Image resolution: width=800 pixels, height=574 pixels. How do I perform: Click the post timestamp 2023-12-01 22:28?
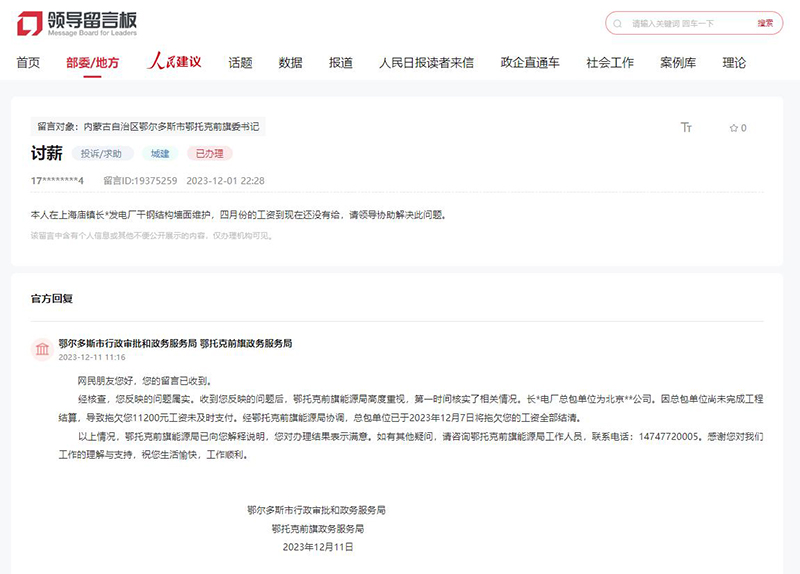(226, 181)
